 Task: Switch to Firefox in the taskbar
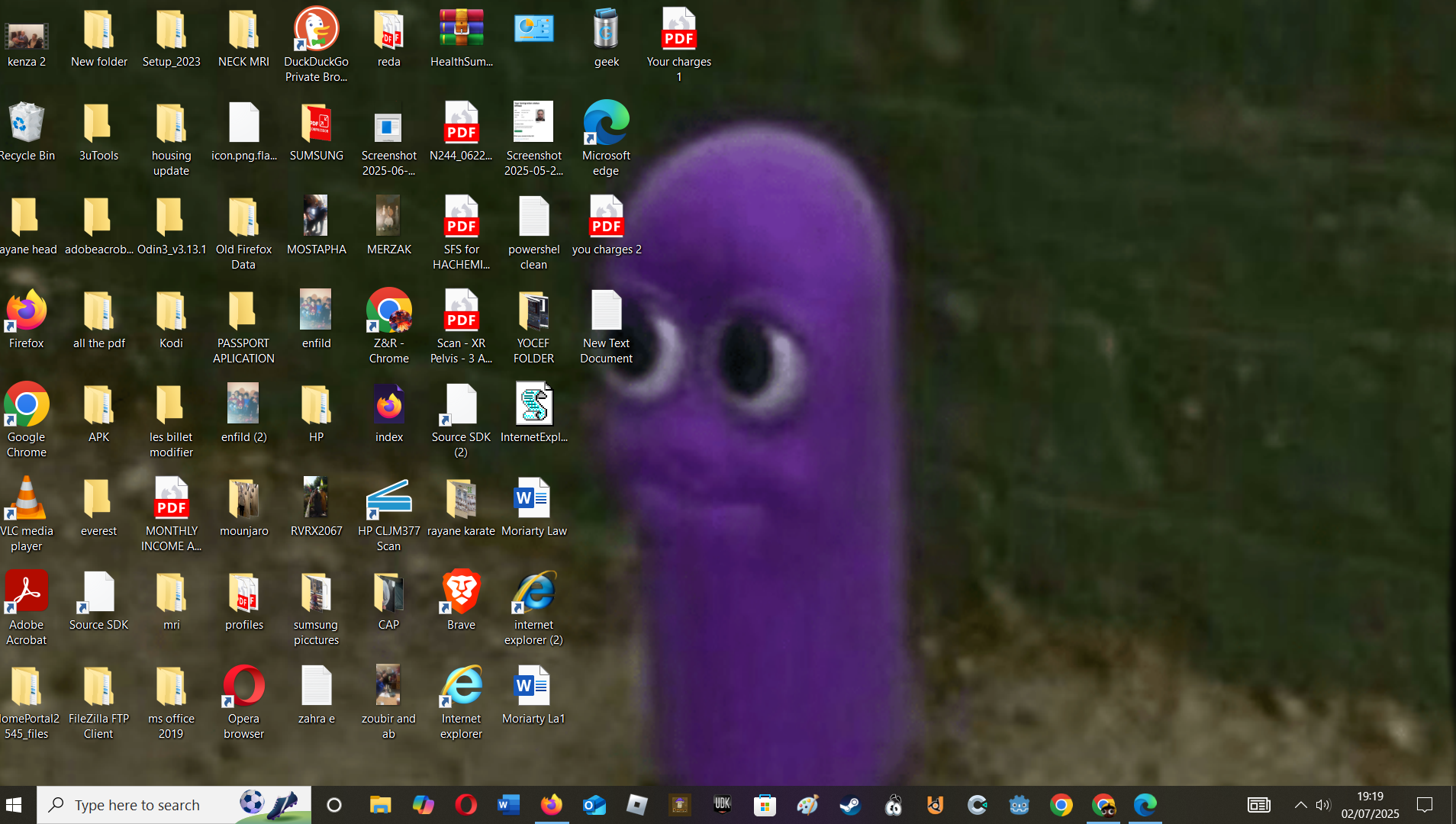[551, 805]
